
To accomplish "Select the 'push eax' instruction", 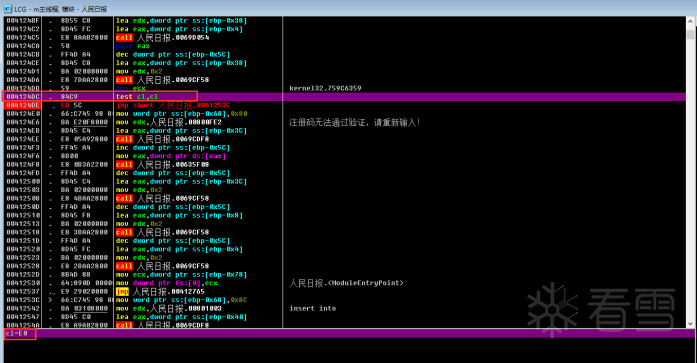I will tap(132, 46).
